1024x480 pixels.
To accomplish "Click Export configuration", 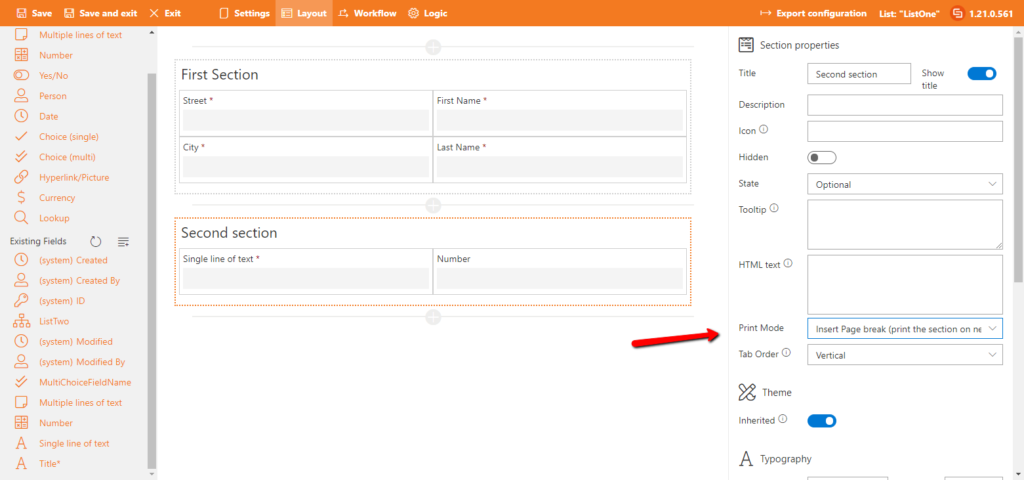I will pyautogui.click(x=813, y=13).
